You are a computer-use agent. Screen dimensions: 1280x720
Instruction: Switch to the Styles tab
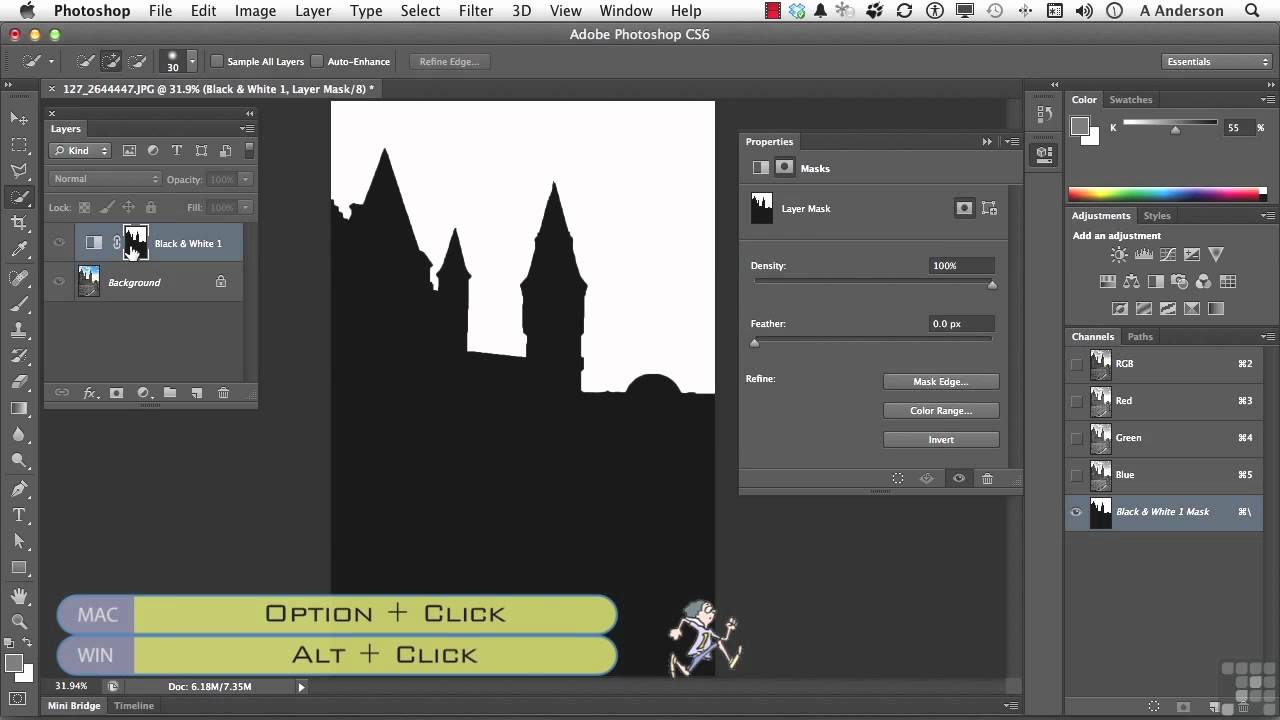1157,216
